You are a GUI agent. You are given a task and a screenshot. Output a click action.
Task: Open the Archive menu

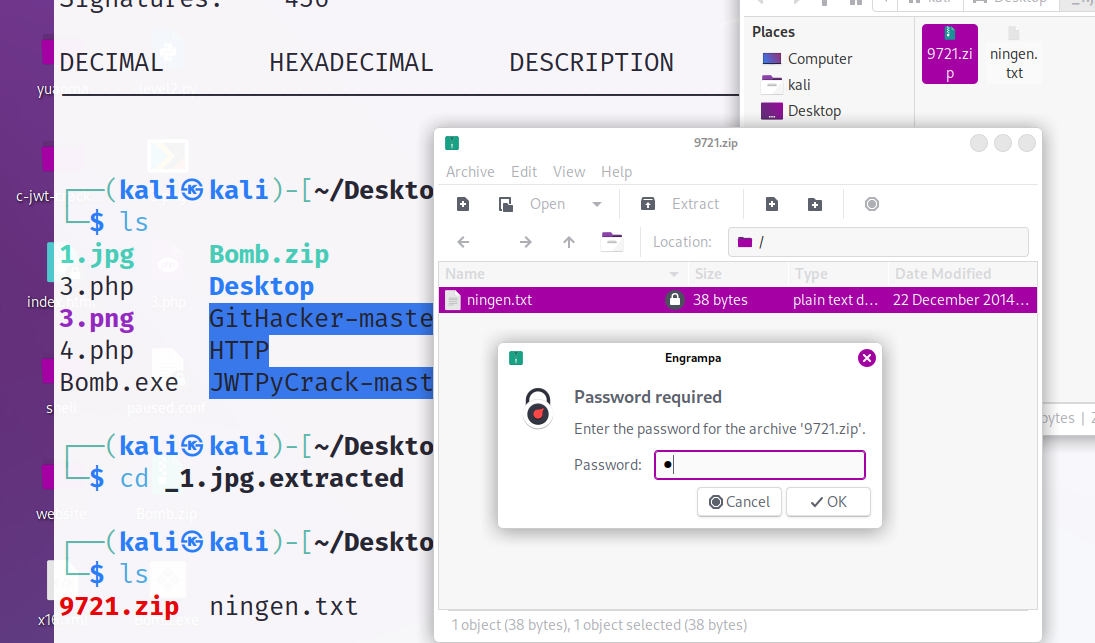(x=470, y=172)
